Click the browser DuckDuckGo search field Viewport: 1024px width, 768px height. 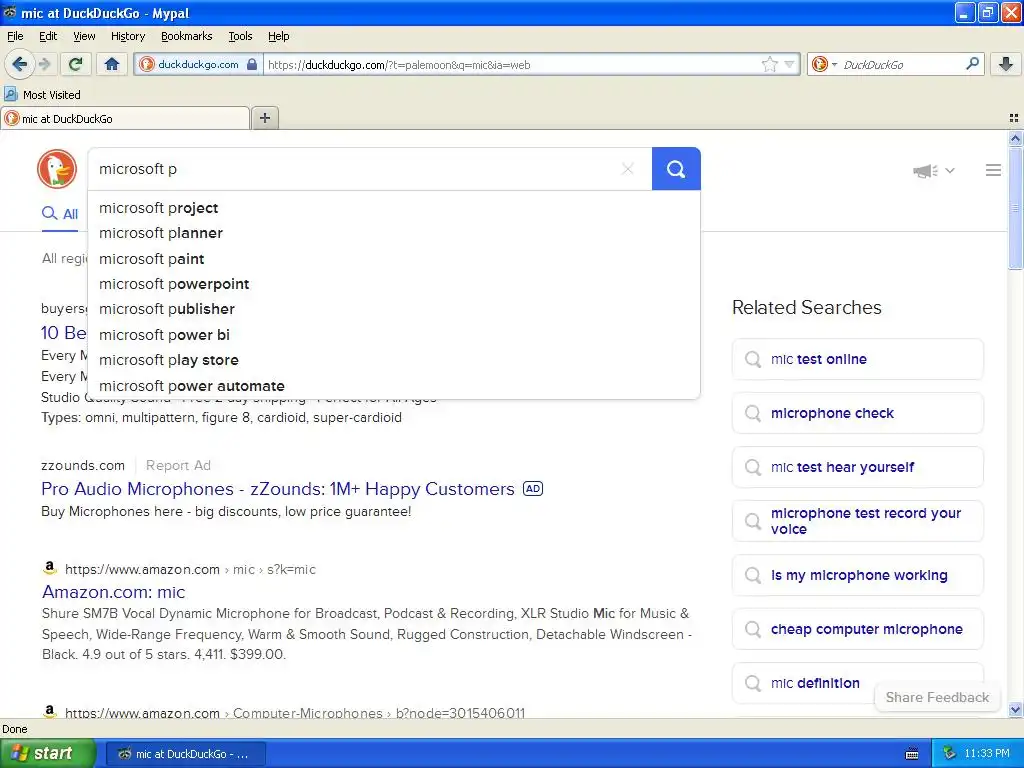(x=901, y=64)
